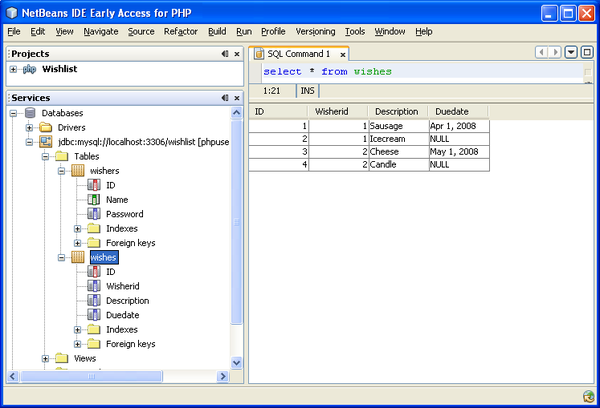Image resolution: width=600 pixels, height=408 pixels.
Task: Open the Versioning menu
Action: 315,31
